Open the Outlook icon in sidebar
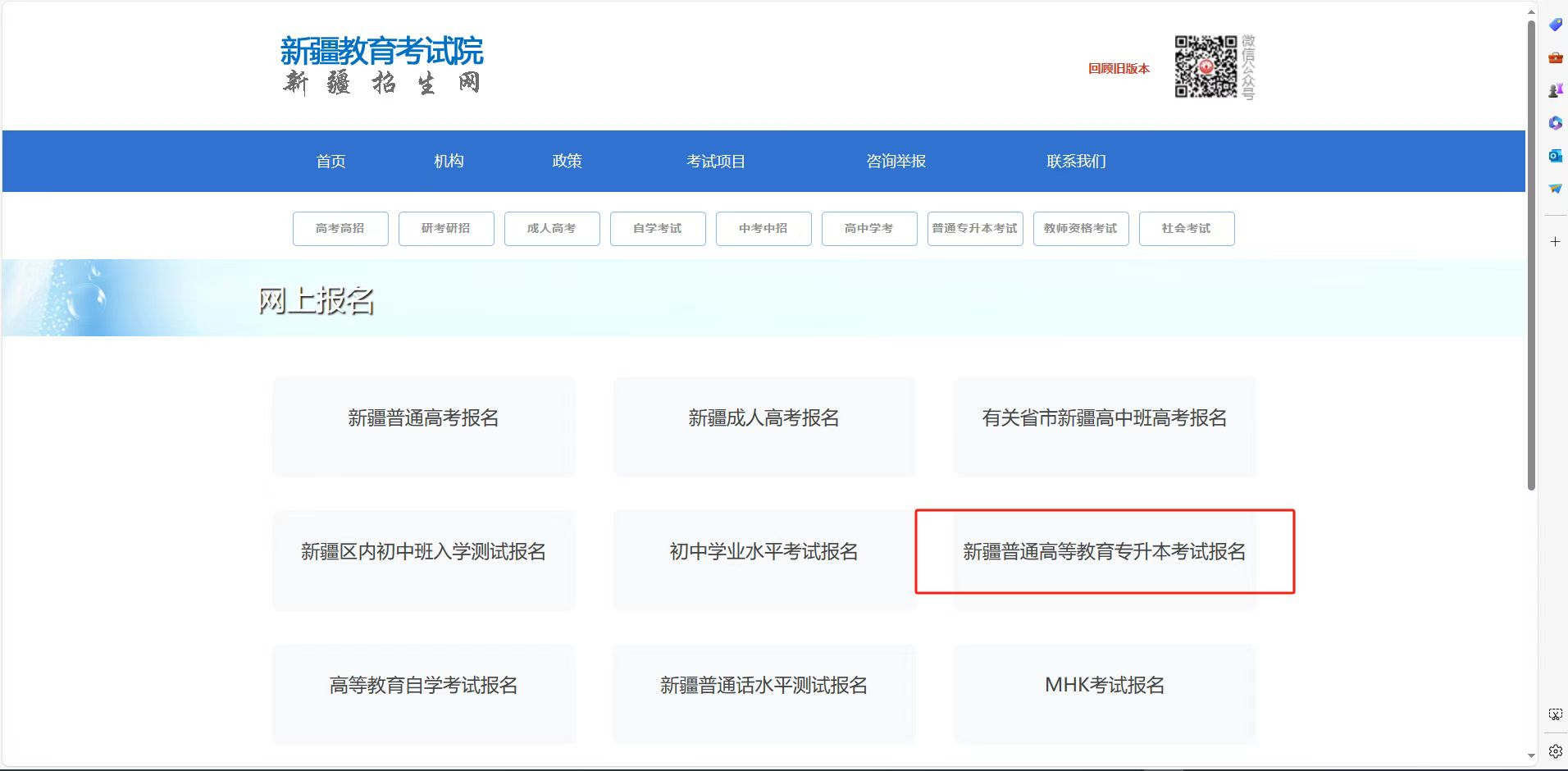The height and width of the screenshot is (771, 1568). click(x=1555, y=156)
